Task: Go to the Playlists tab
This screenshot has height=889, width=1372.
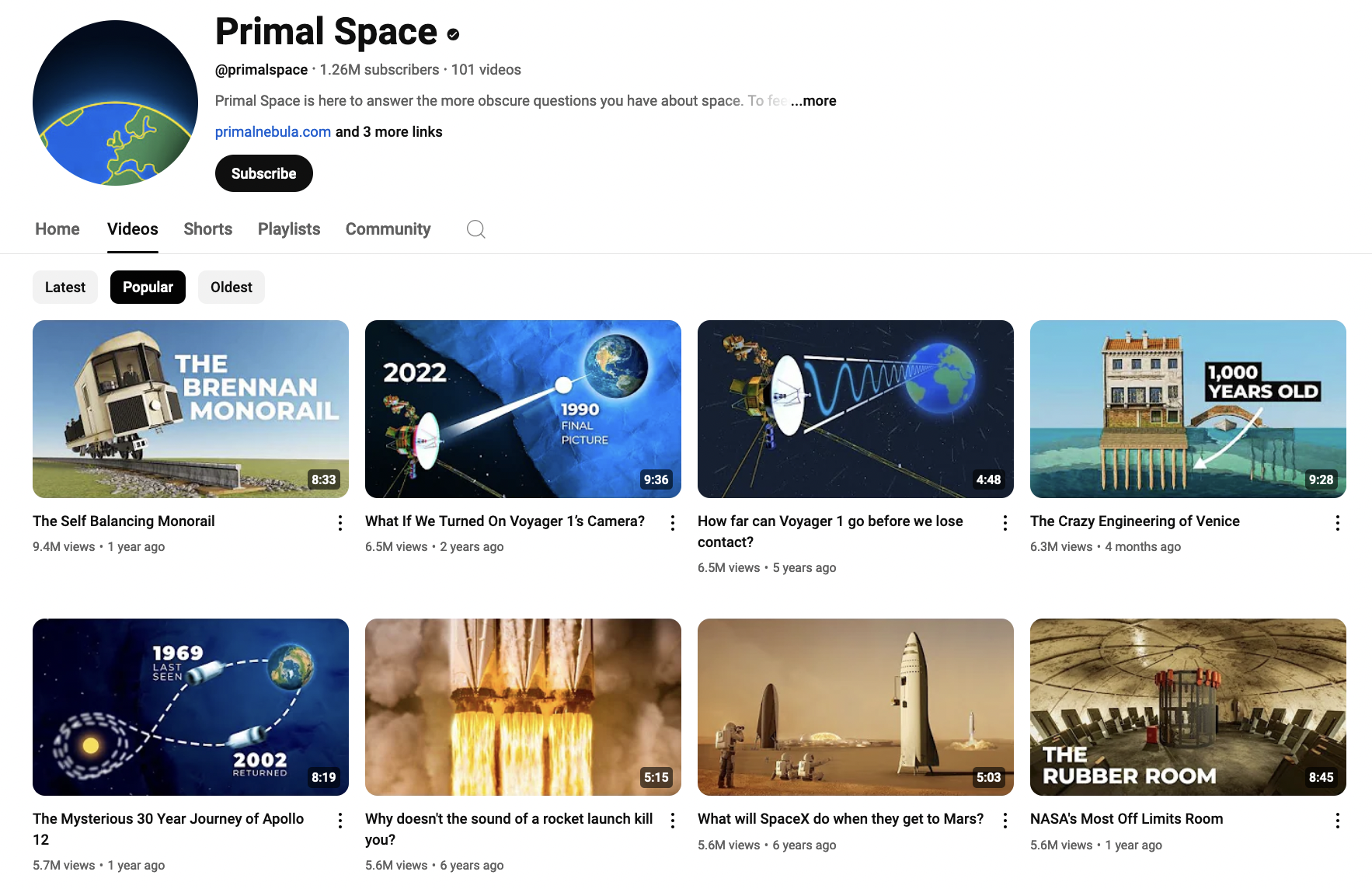Action: 289,229
